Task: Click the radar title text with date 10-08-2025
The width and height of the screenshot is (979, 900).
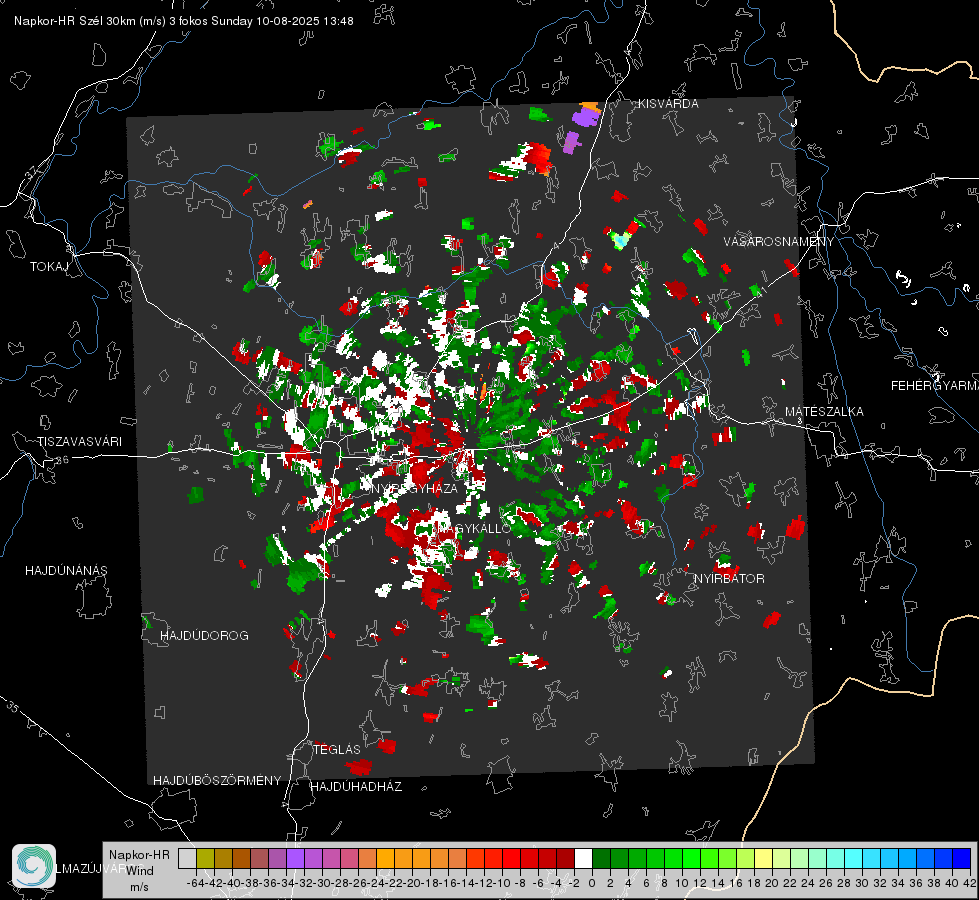Action: click(184, 21)
